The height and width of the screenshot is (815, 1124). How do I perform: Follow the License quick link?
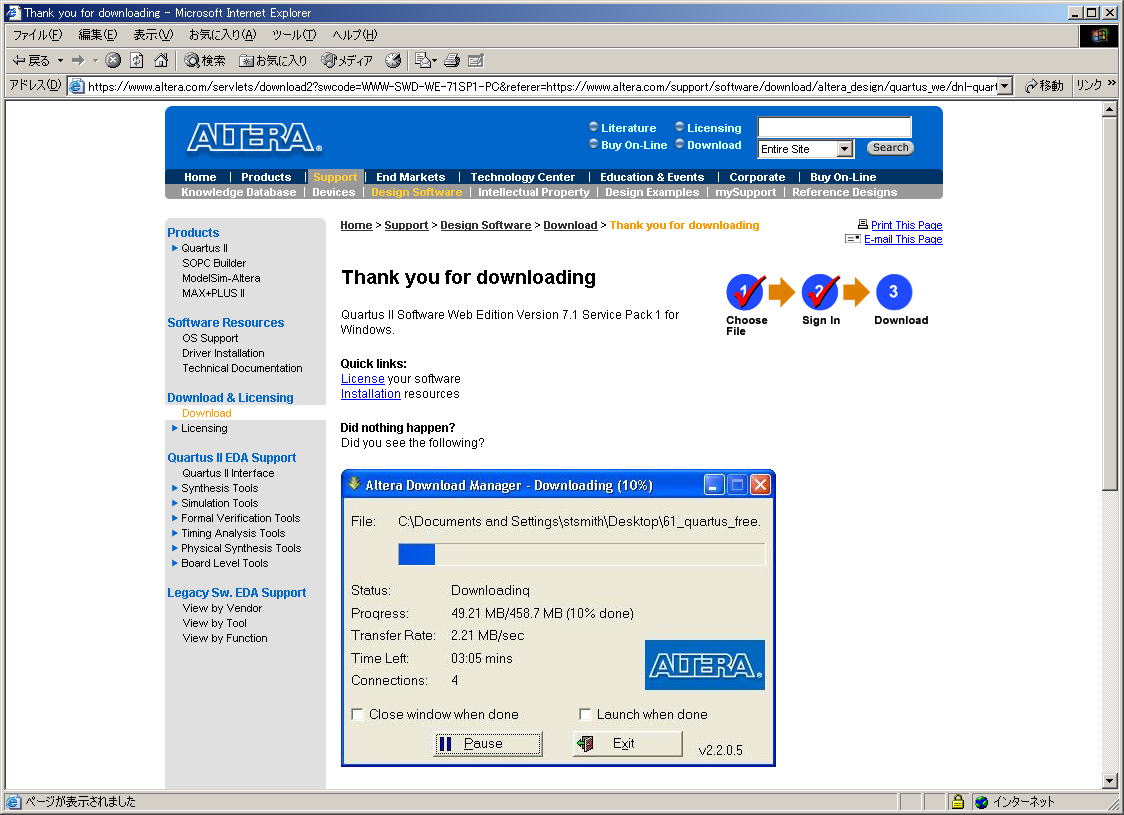point(363,378)
